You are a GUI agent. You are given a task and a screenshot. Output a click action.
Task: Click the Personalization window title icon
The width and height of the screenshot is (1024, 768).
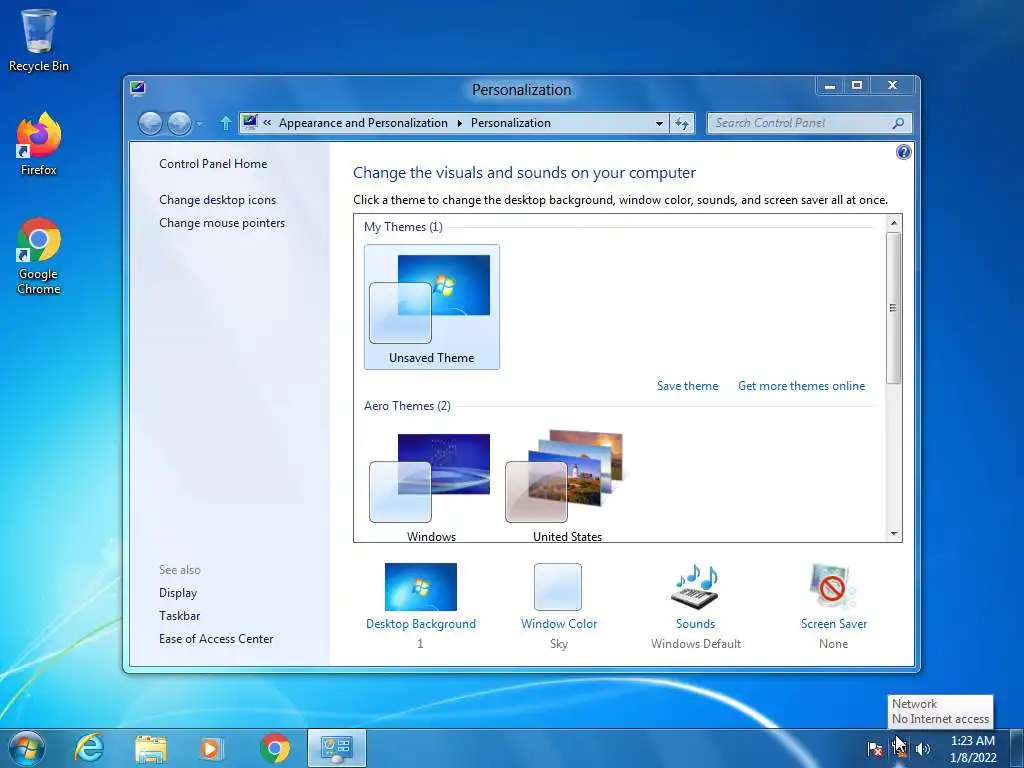pyautogui.click(x=138, y=89)
